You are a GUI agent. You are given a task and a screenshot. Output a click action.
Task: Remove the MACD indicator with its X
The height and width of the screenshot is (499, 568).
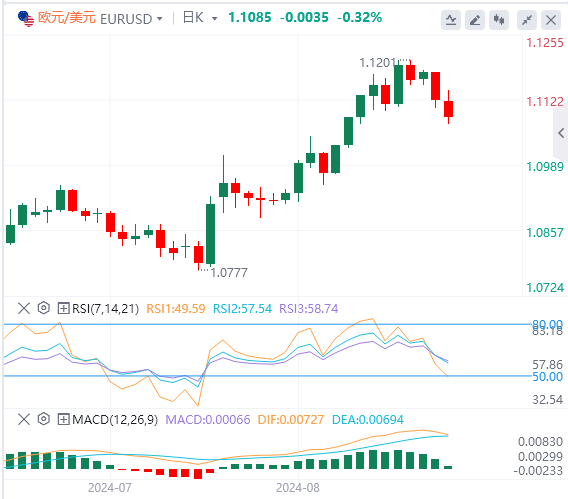(24, 419)
